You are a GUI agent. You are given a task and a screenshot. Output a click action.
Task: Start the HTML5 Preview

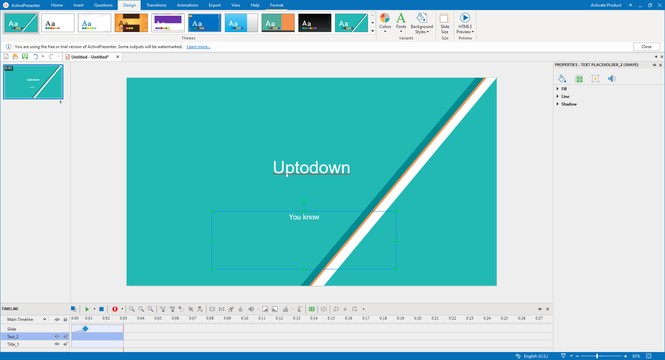465,24
